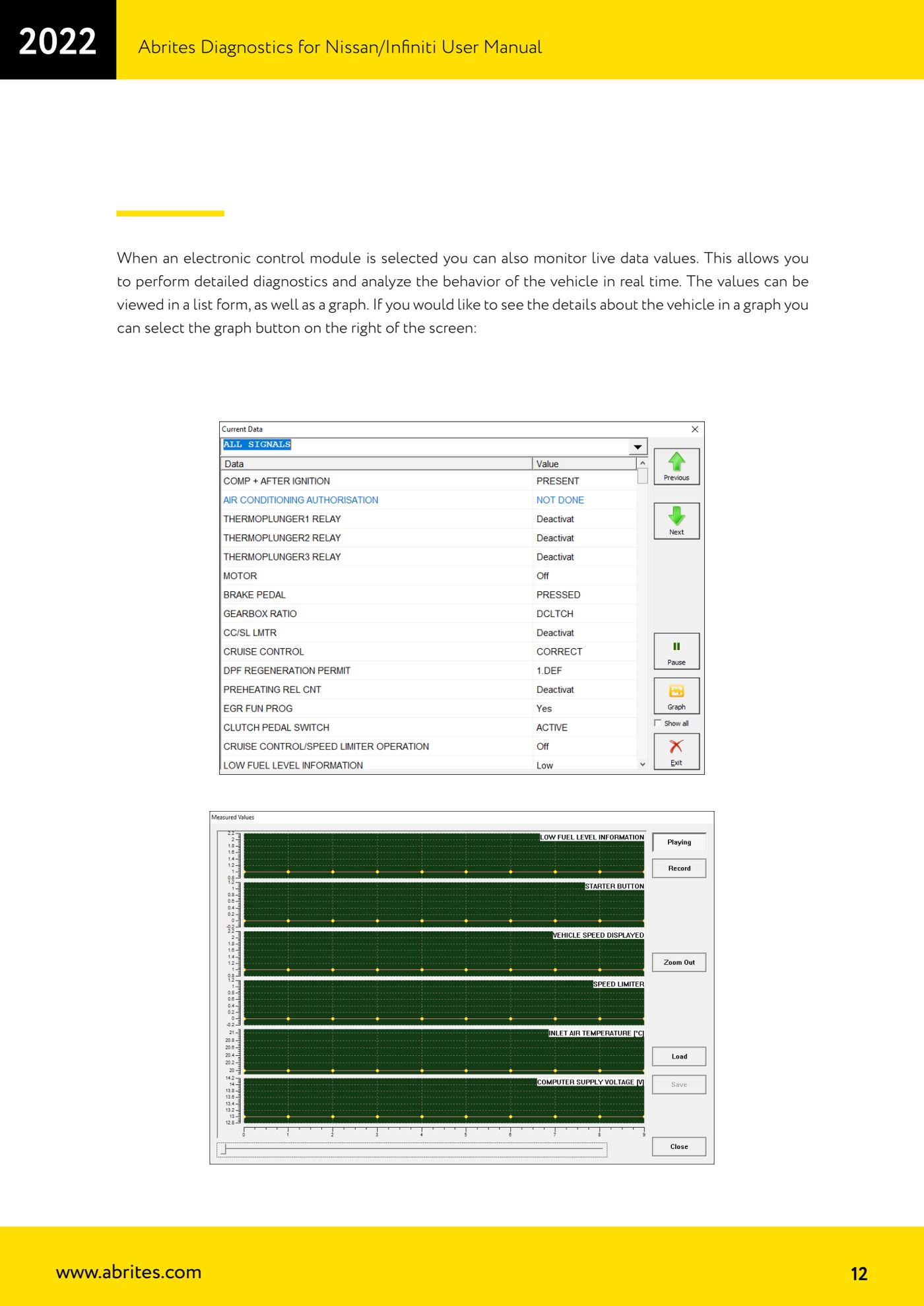Click the greyed Save button
Viewport: 924px width, 1306px height.
[679, 1084]
